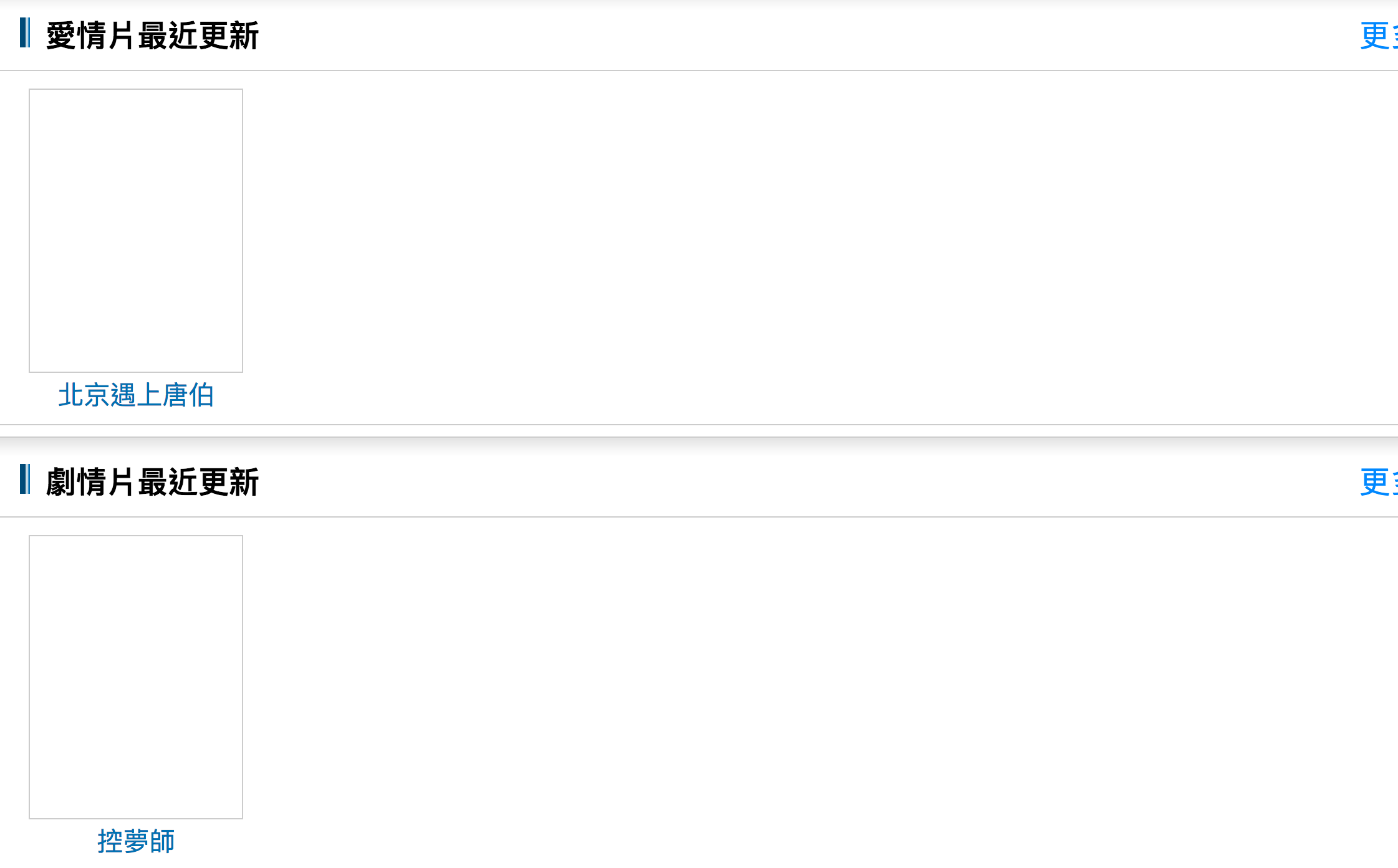Click the empty poster frame above 控夢師

coord(136,677)
